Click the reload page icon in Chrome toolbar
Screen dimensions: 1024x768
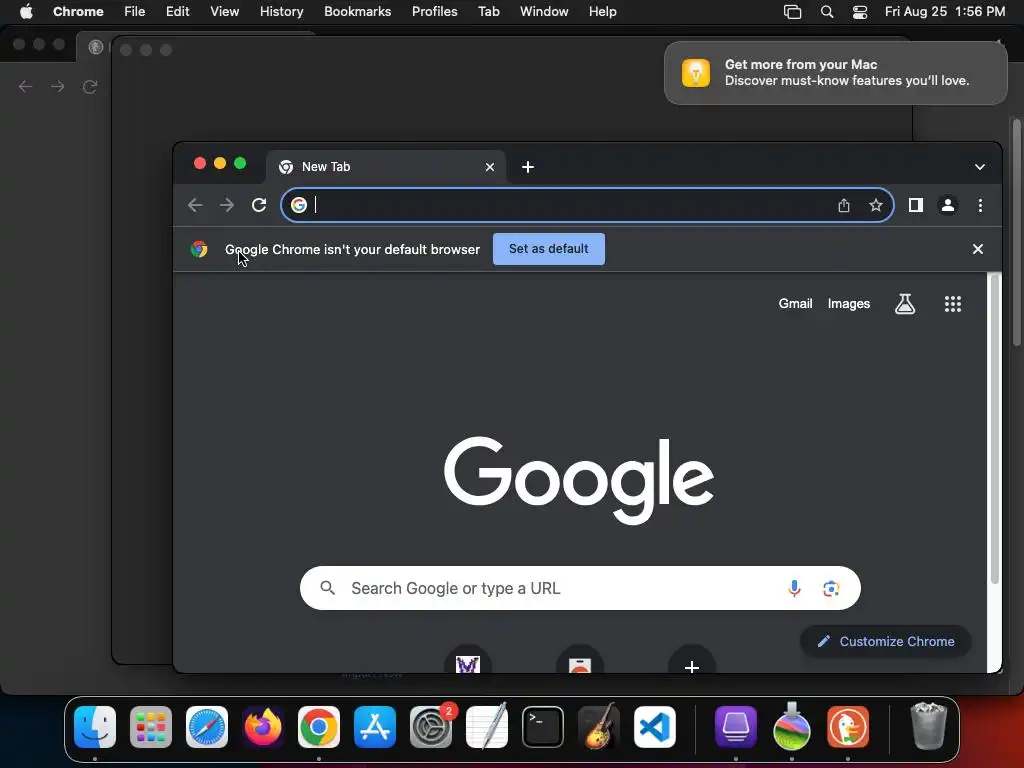259,205
